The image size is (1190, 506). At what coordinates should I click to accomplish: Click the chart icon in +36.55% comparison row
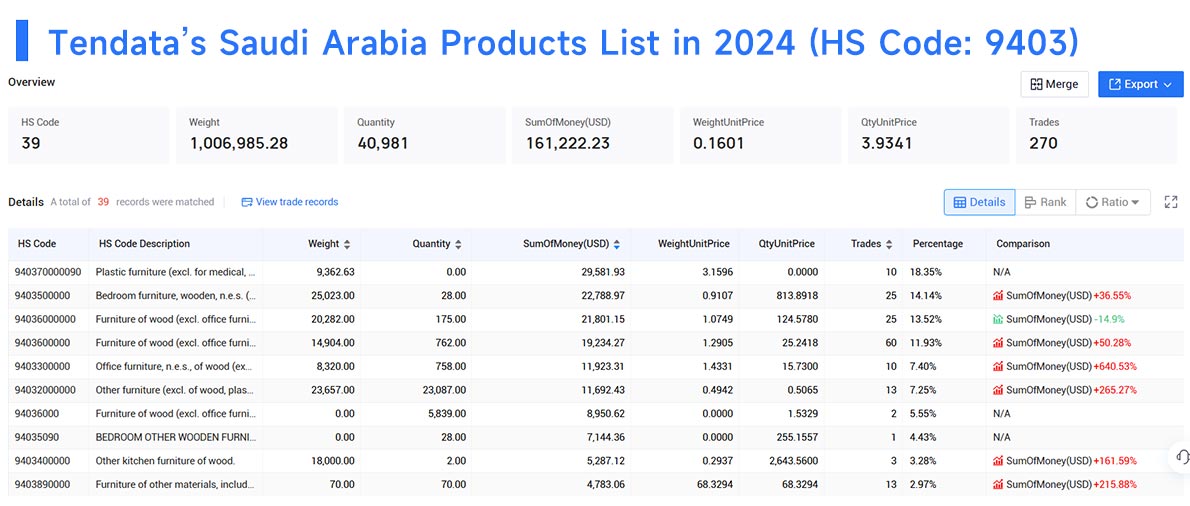(x=998, y=295)
